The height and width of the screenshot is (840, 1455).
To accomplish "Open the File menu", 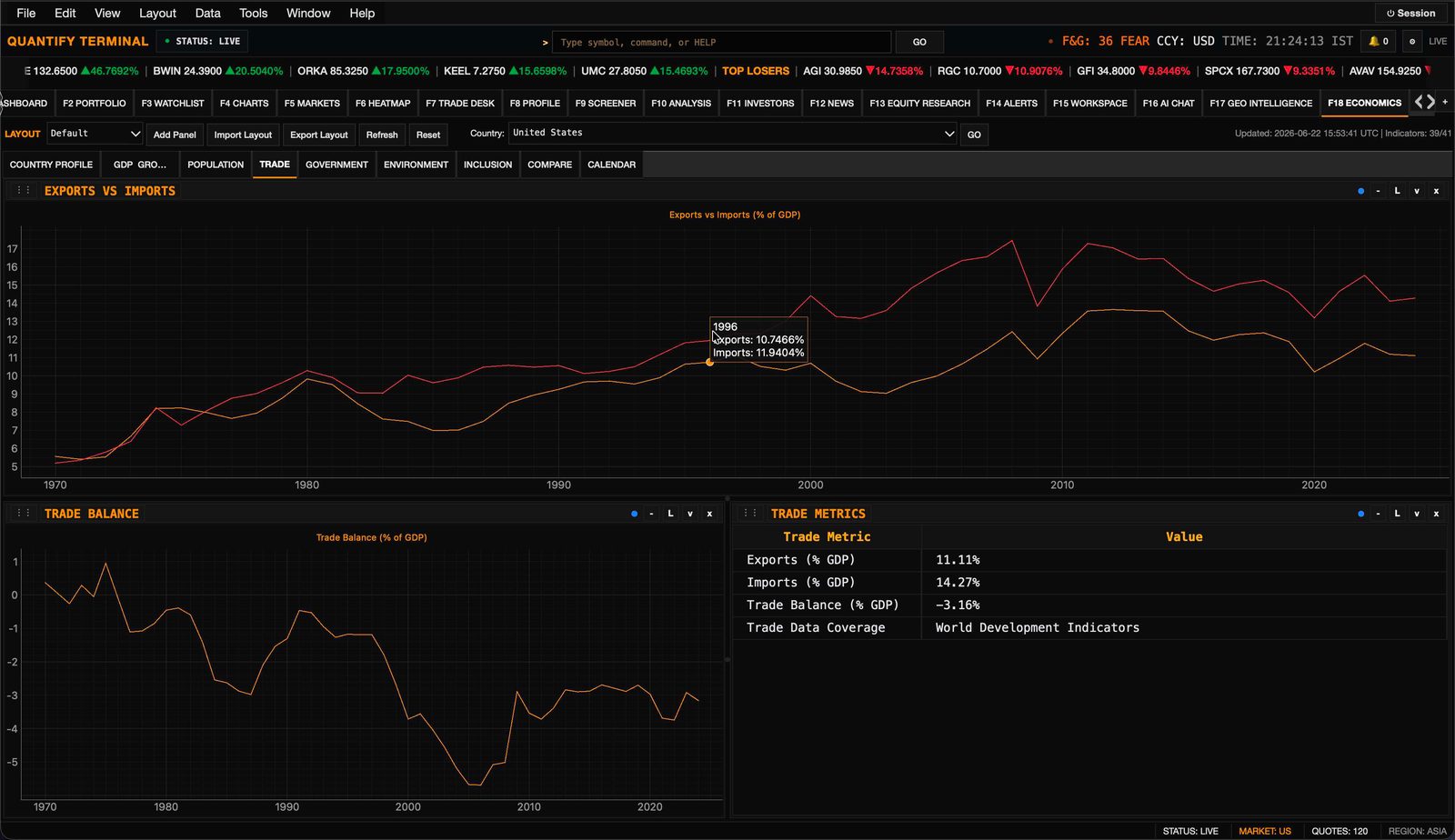I will tap(26, 13).
